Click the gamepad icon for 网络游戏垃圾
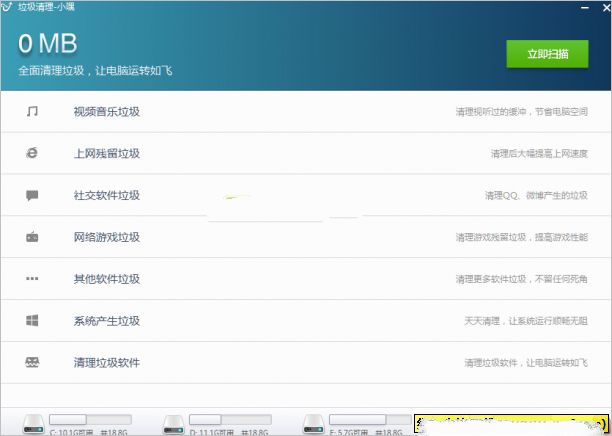Screen dimensions: 612x436 32,237
